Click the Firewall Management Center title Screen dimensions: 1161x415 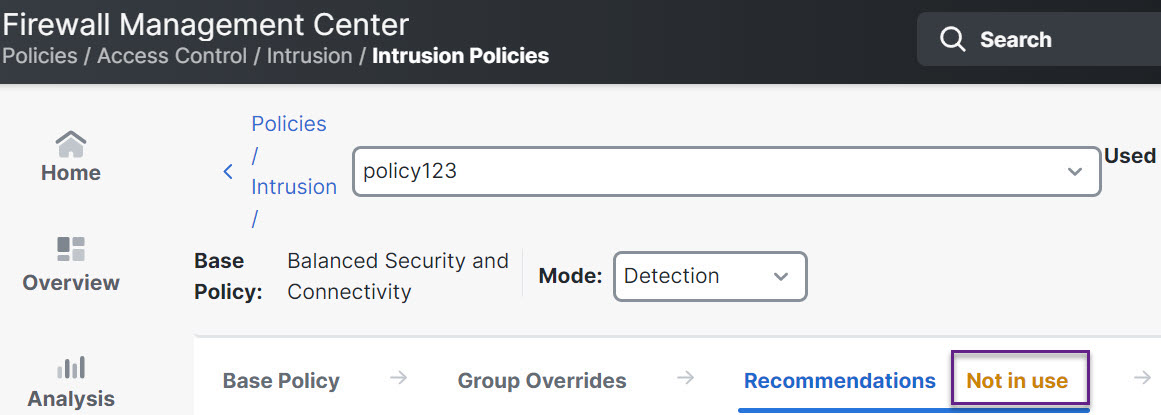[x=206, y=23]
